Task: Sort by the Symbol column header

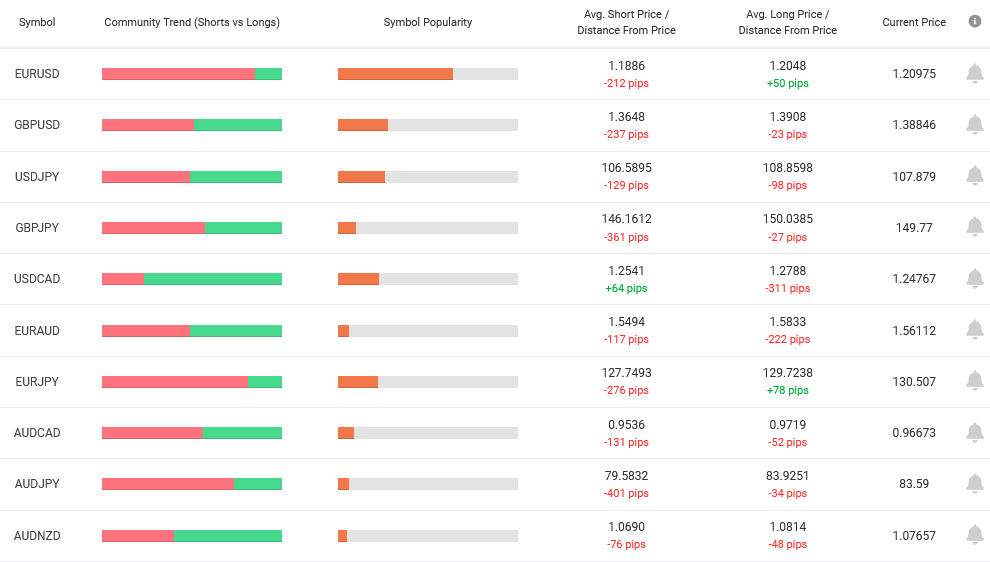Action: tap(37, 22)
